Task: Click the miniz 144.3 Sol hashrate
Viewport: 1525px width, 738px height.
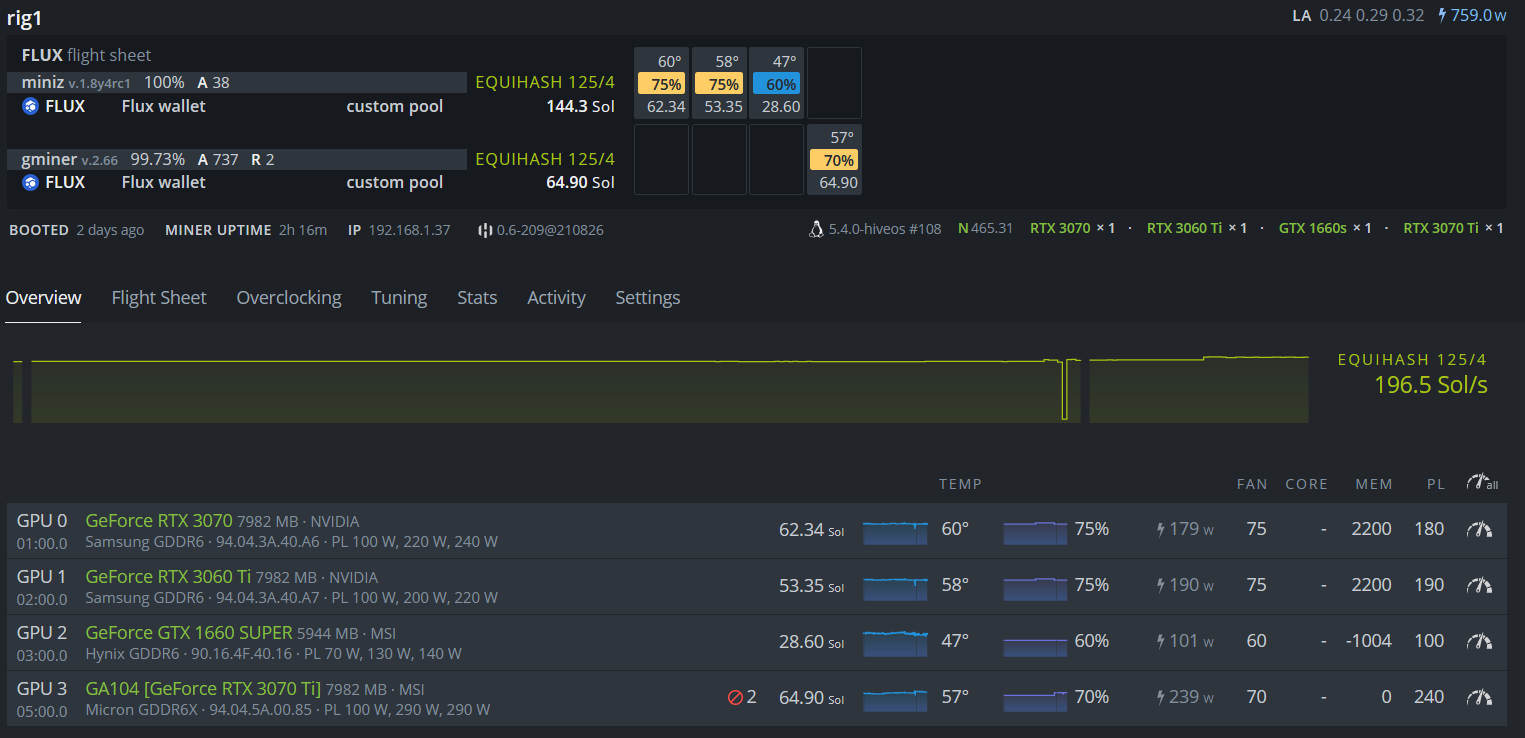Action: tap(580, 106)
